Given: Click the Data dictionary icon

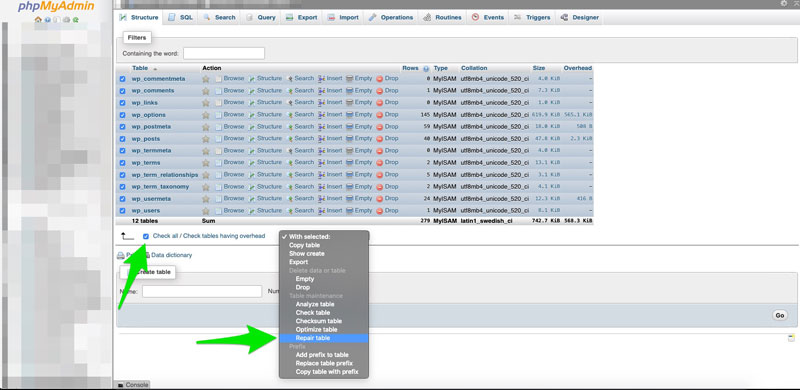Looking at the screenshot, I should (x=147, y=255).
